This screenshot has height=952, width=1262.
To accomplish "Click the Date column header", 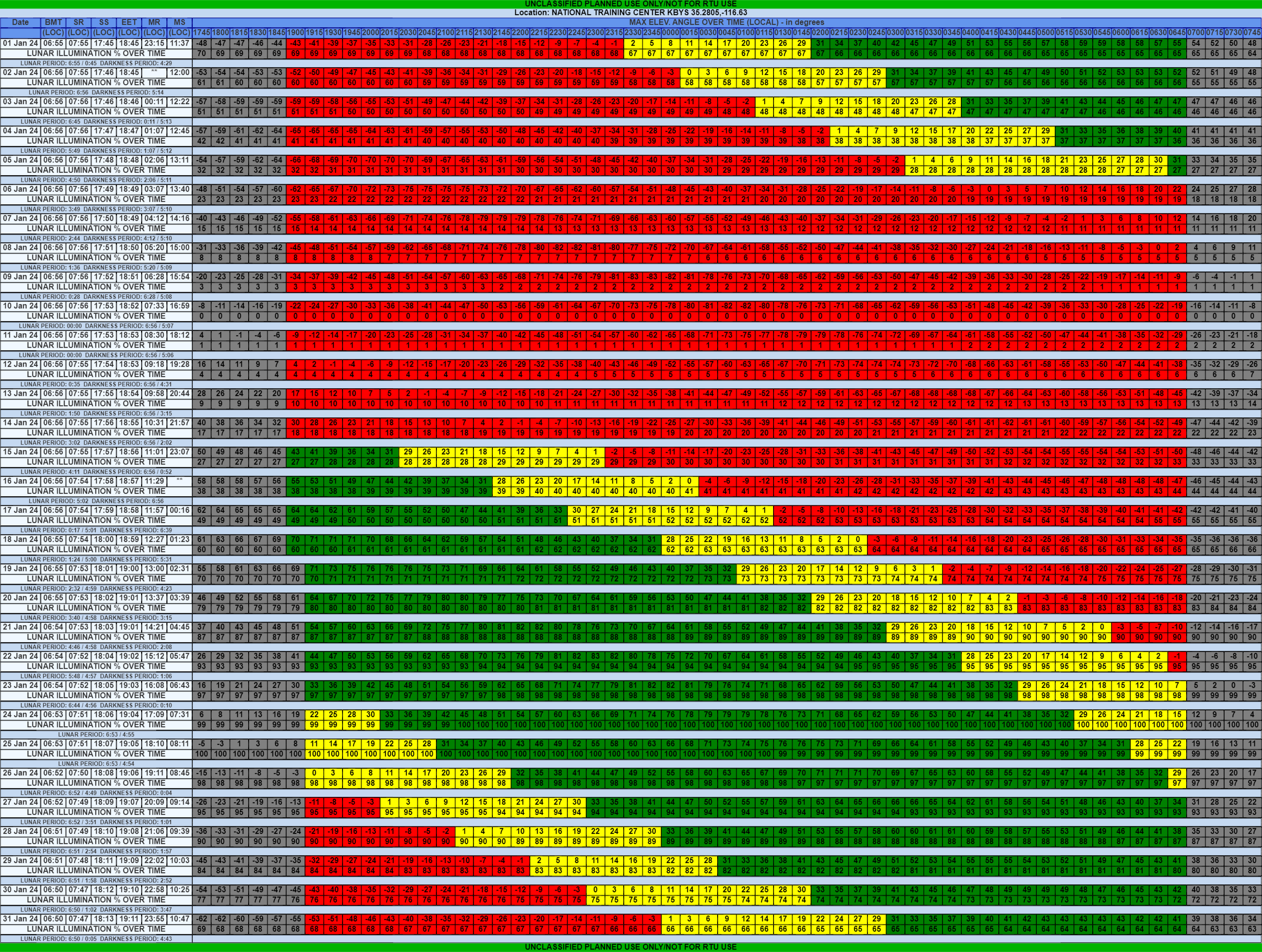I will (x=20, y=22).
